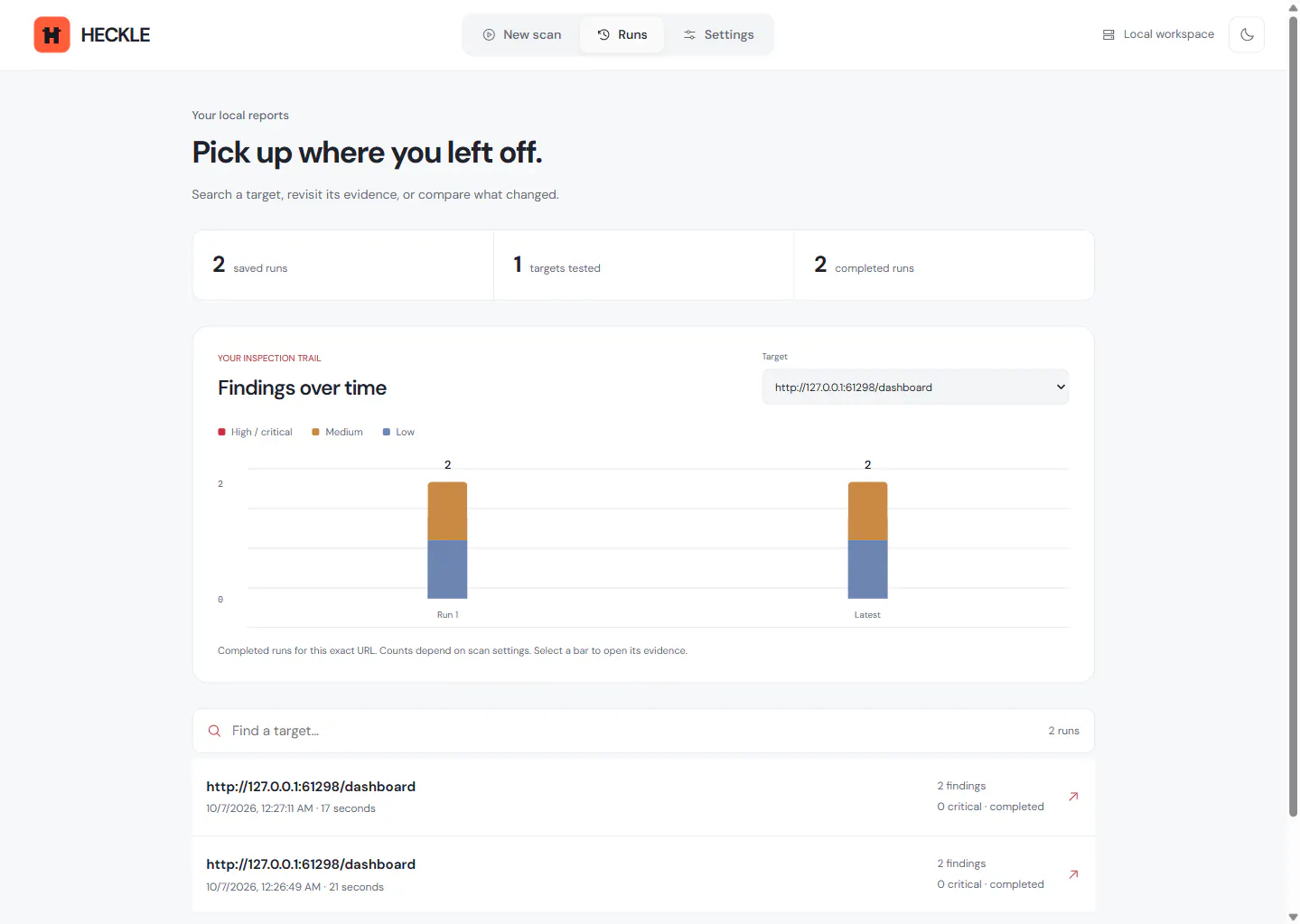The width and height of the screenshot is (1300, 924).
Task: Toggle dark mode with moon icon
Action: 1247,34
